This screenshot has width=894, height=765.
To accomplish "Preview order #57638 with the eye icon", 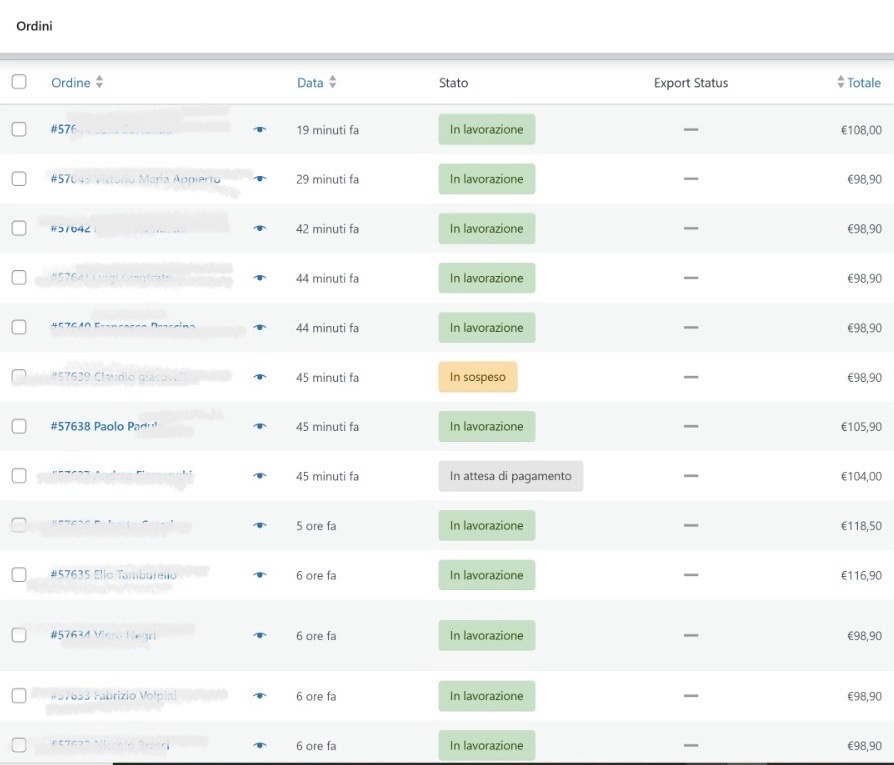I will click(x=260, y=427).
